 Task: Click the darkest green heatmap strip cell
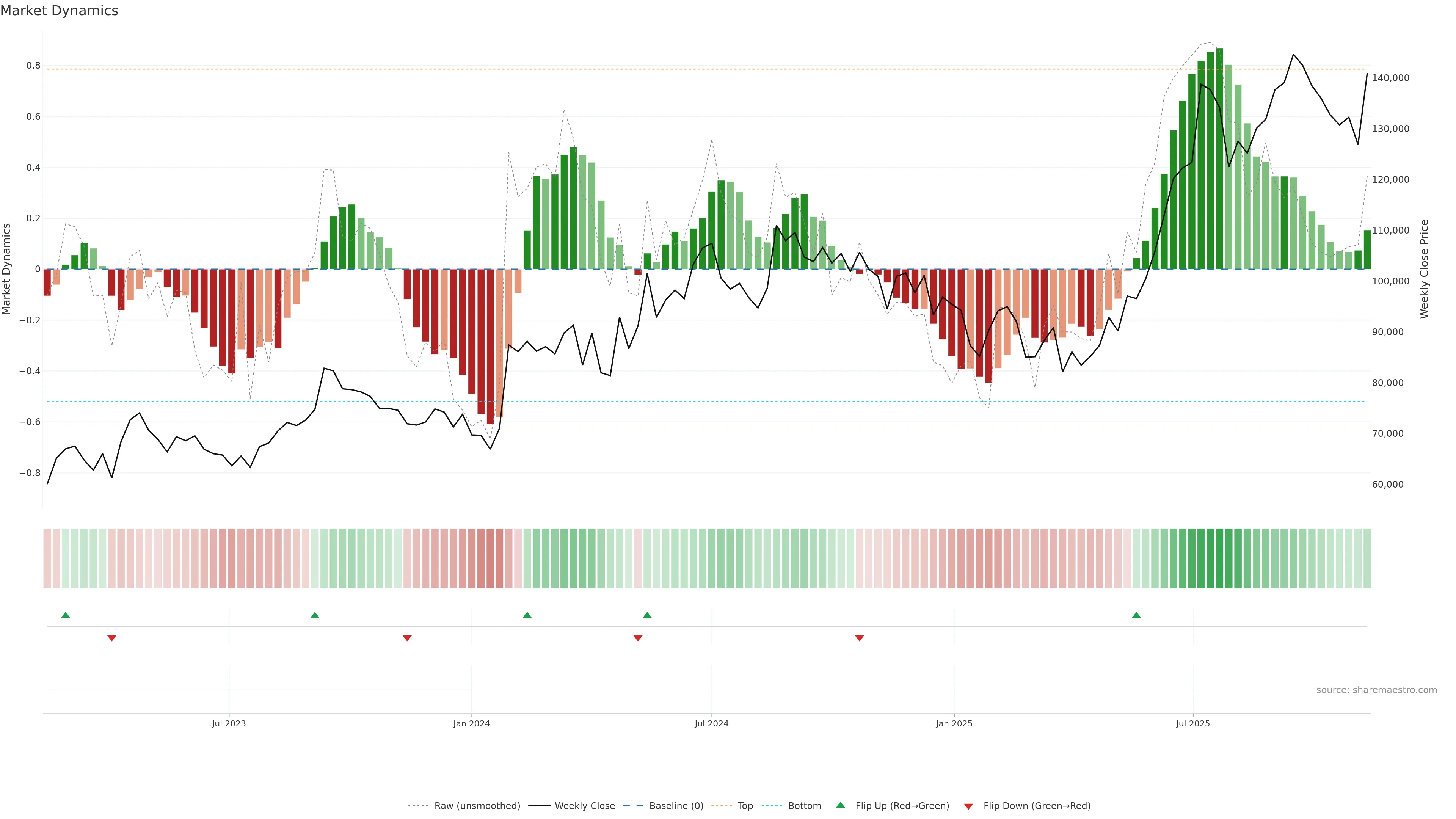click(x=1219, y=559)
